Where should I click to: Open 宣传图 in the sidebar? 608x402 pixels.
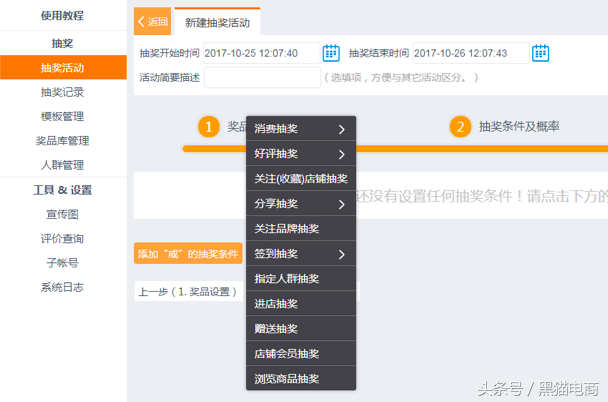pyautogui.click(x=62, y=214)
